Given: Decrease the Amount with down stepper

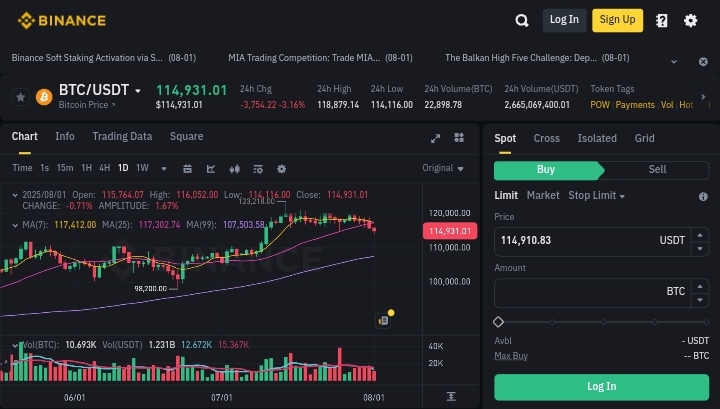Looking at the screenshot, I should [700, 300].
